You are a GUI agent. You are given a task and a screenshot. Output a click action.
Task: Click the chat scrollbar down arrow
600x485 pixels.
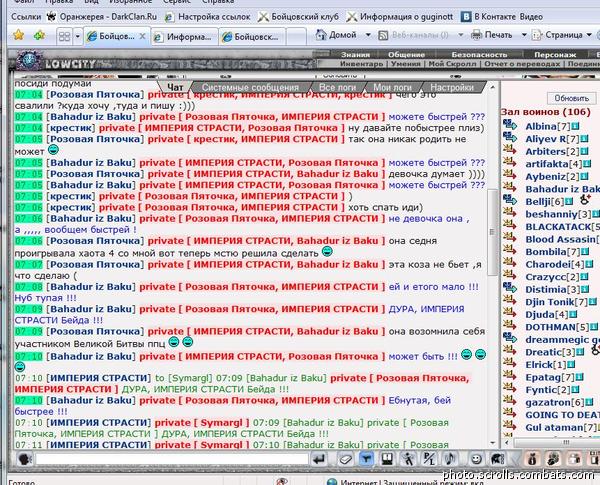pos(492,443)
